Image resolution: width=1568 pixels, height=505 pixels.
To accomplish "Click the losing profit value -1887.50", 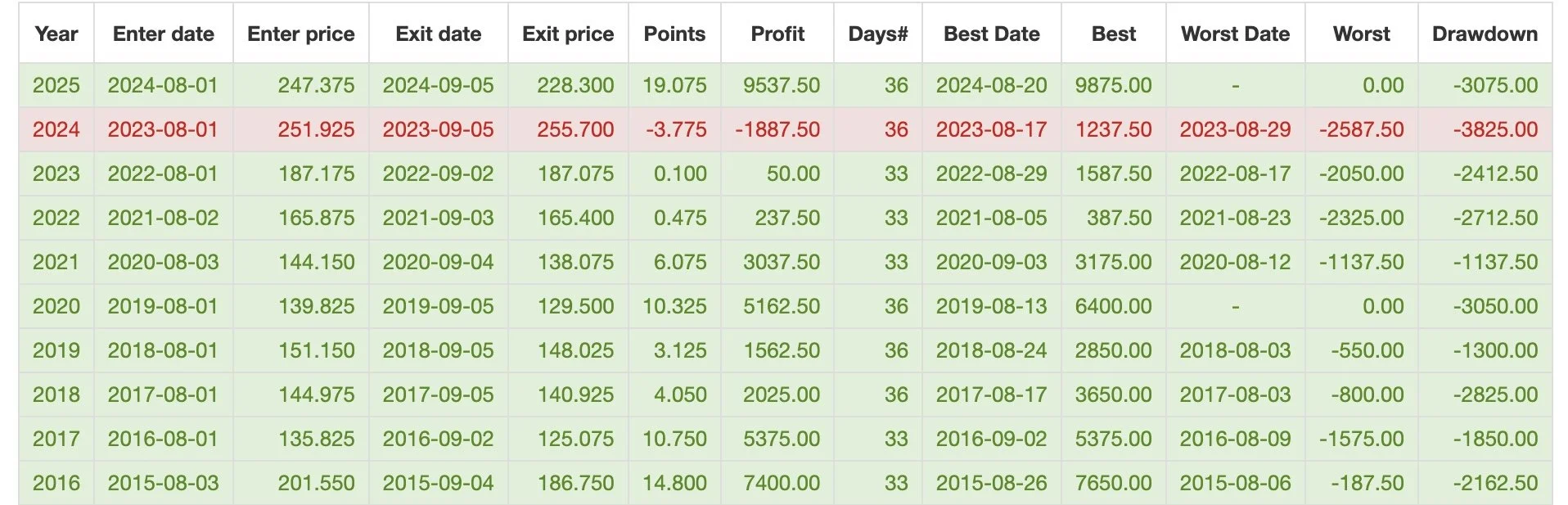I will pyautogui.click(x=777, y=129).
